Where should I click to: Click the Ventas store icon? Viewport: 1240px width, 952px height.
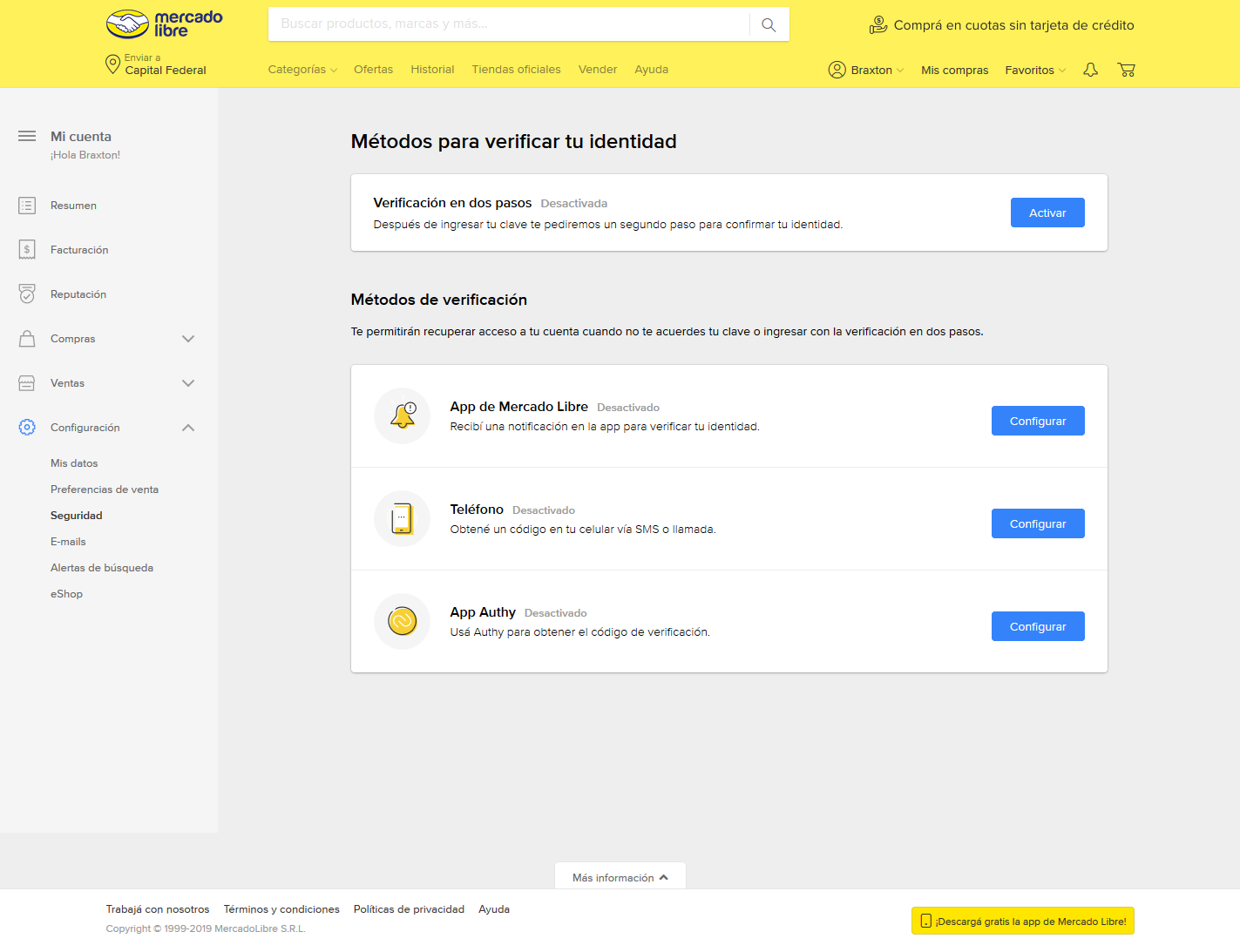click(x=27, y=383)
